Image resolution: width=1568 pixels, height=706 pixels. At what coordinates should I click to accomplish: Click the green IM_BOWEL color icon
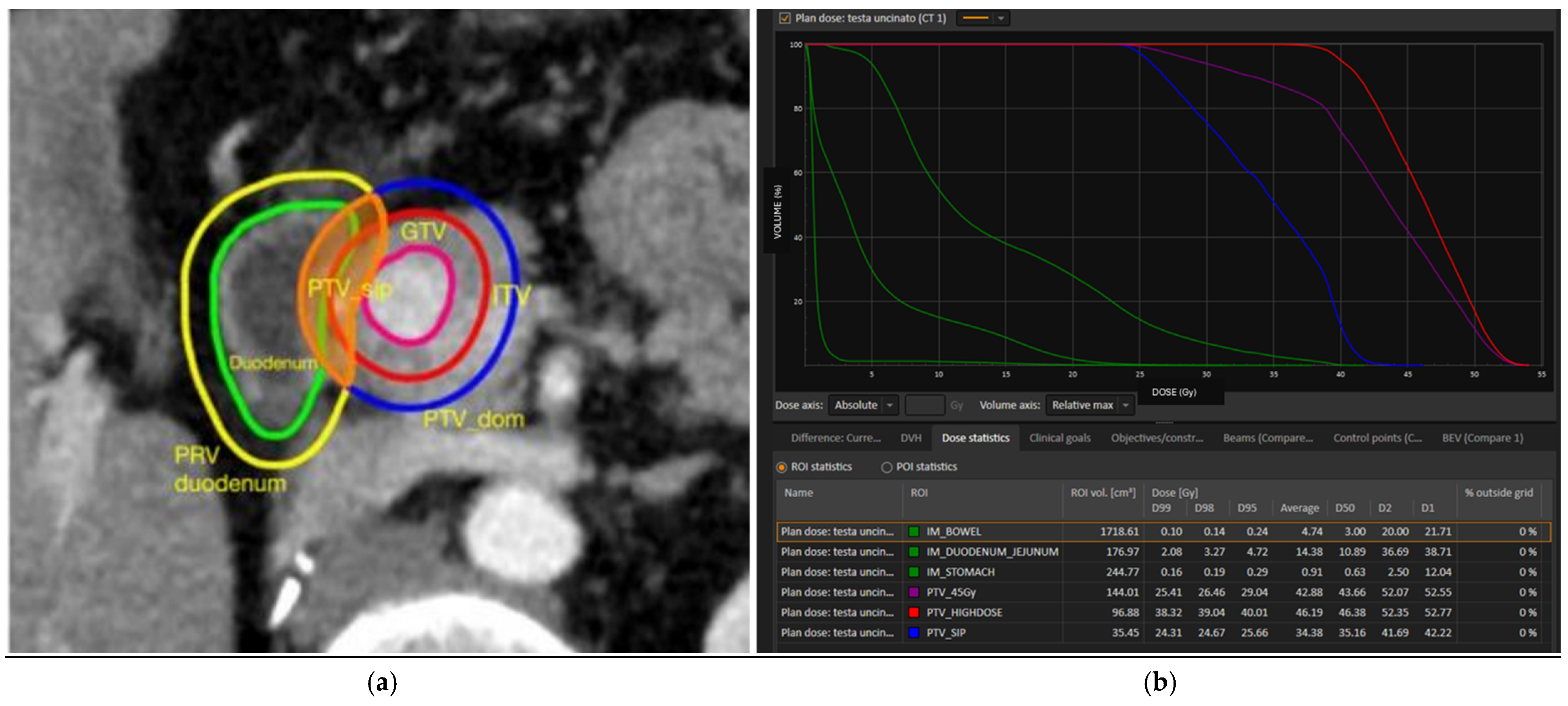click(x=913, y=531)
